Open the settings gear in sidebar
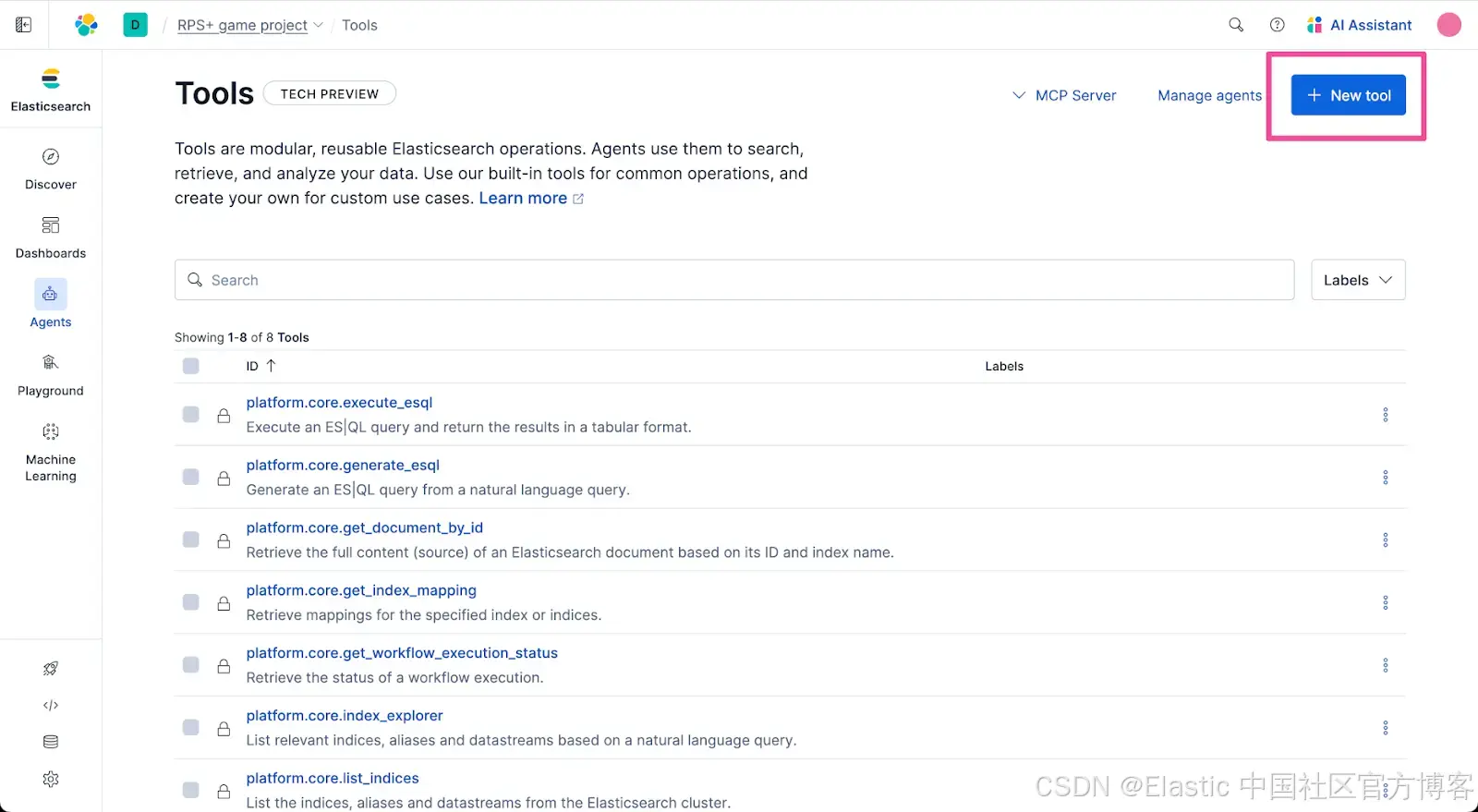Screen dimensions: 1478x812 tap(51, 779)
